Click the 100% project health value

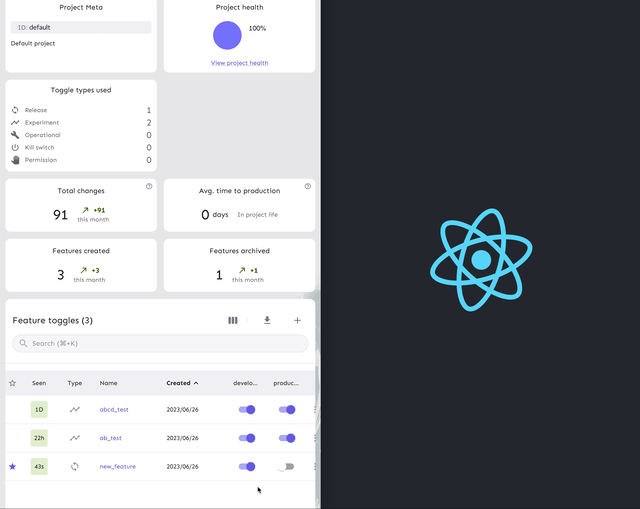point(258,28)
